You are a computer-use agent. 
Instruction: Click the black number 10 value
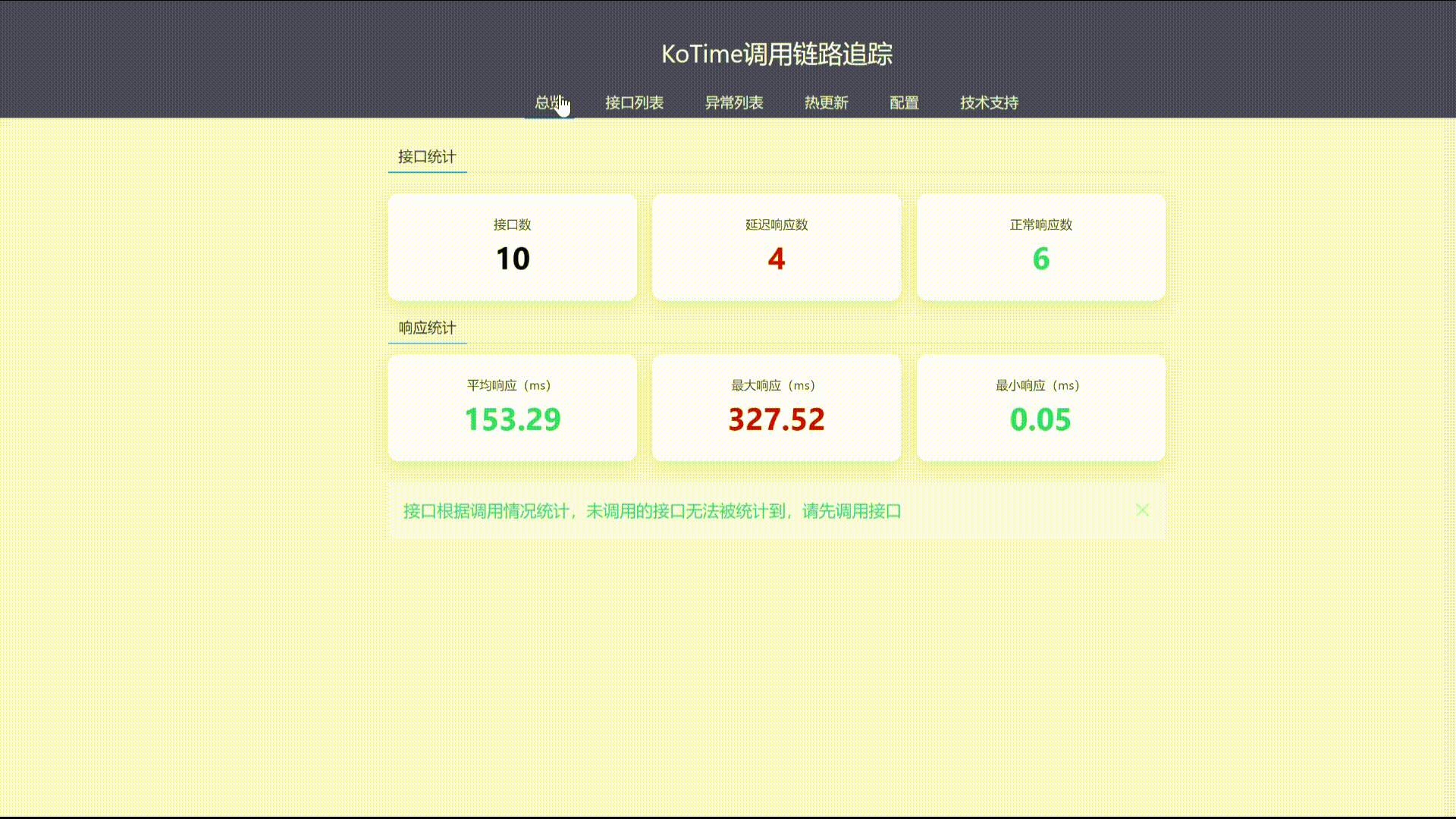pyautogui.click(x=512, y=259)
